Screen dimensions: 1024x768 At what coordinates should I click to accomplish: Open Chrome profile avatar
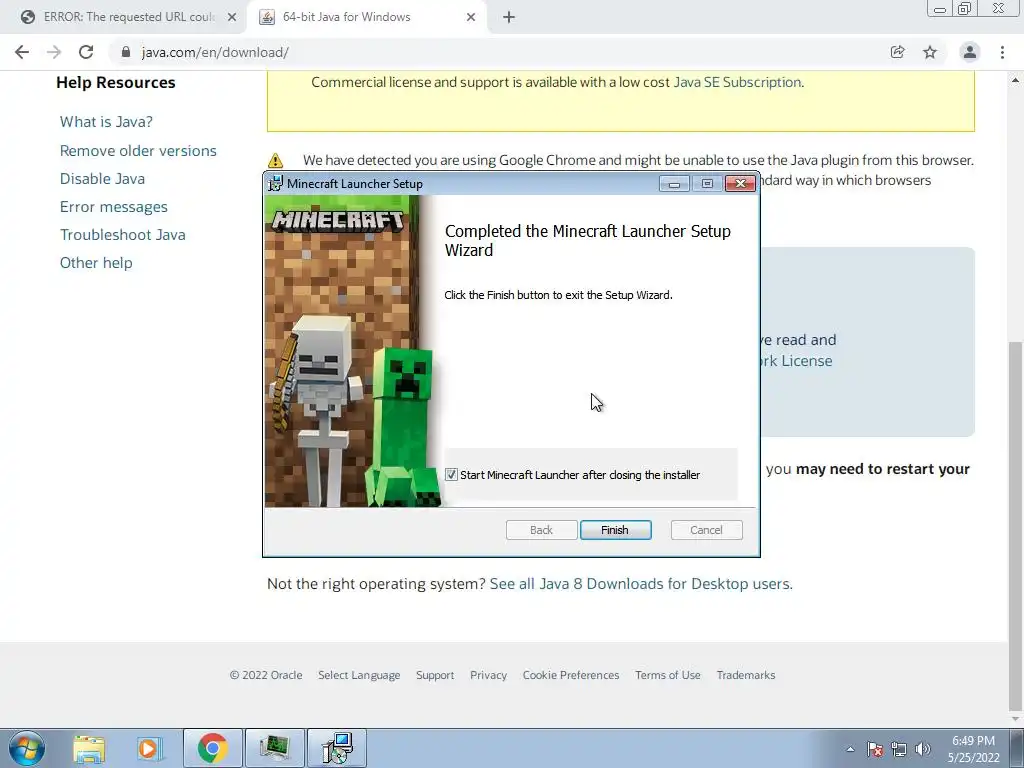[970, 52]
